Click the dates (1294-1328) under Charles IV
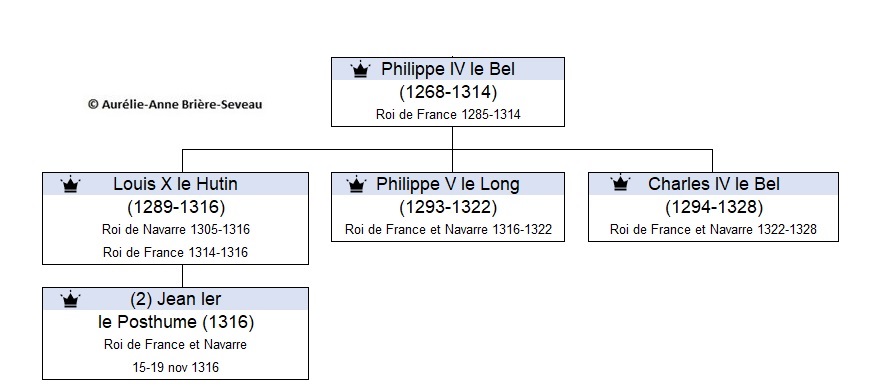 tap(714, 207)
